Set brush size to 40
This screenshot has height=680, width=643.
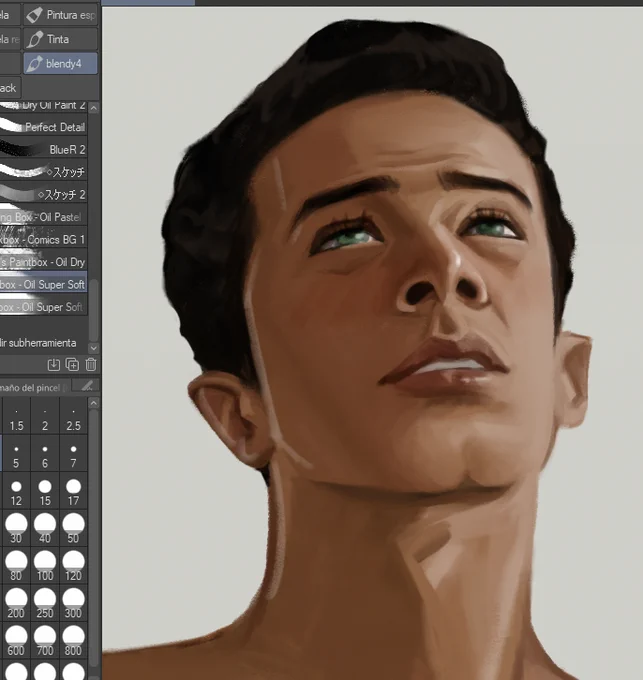pos(45,528)
